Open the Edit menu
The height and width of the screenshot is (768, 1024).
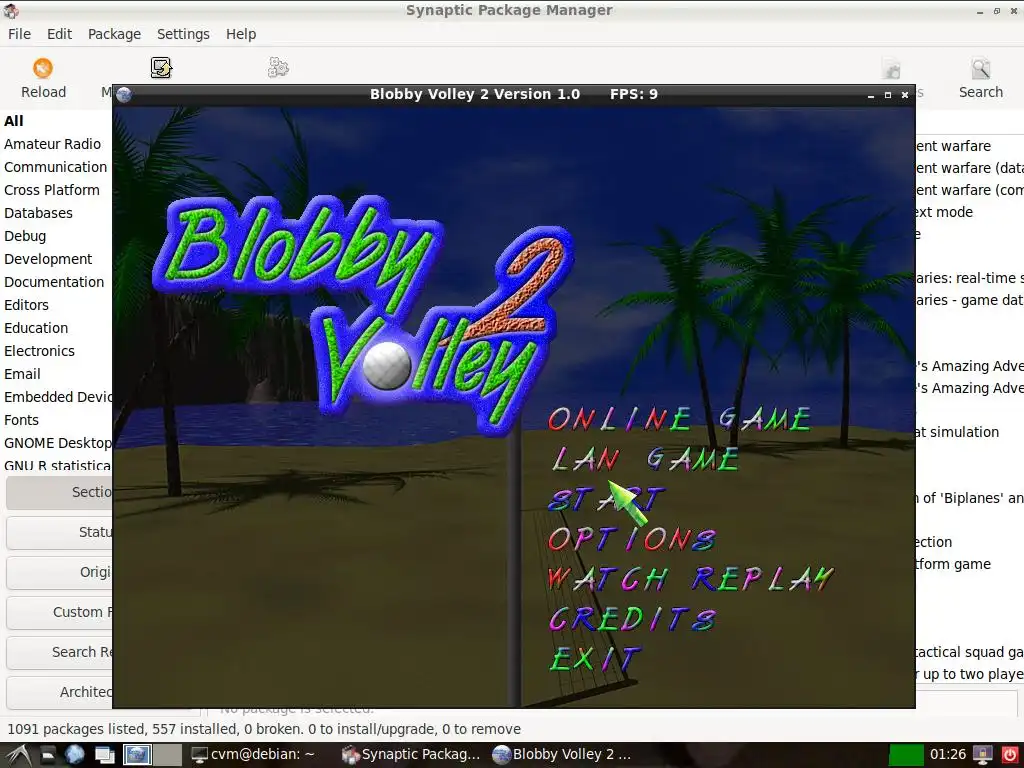click(59, 34)
